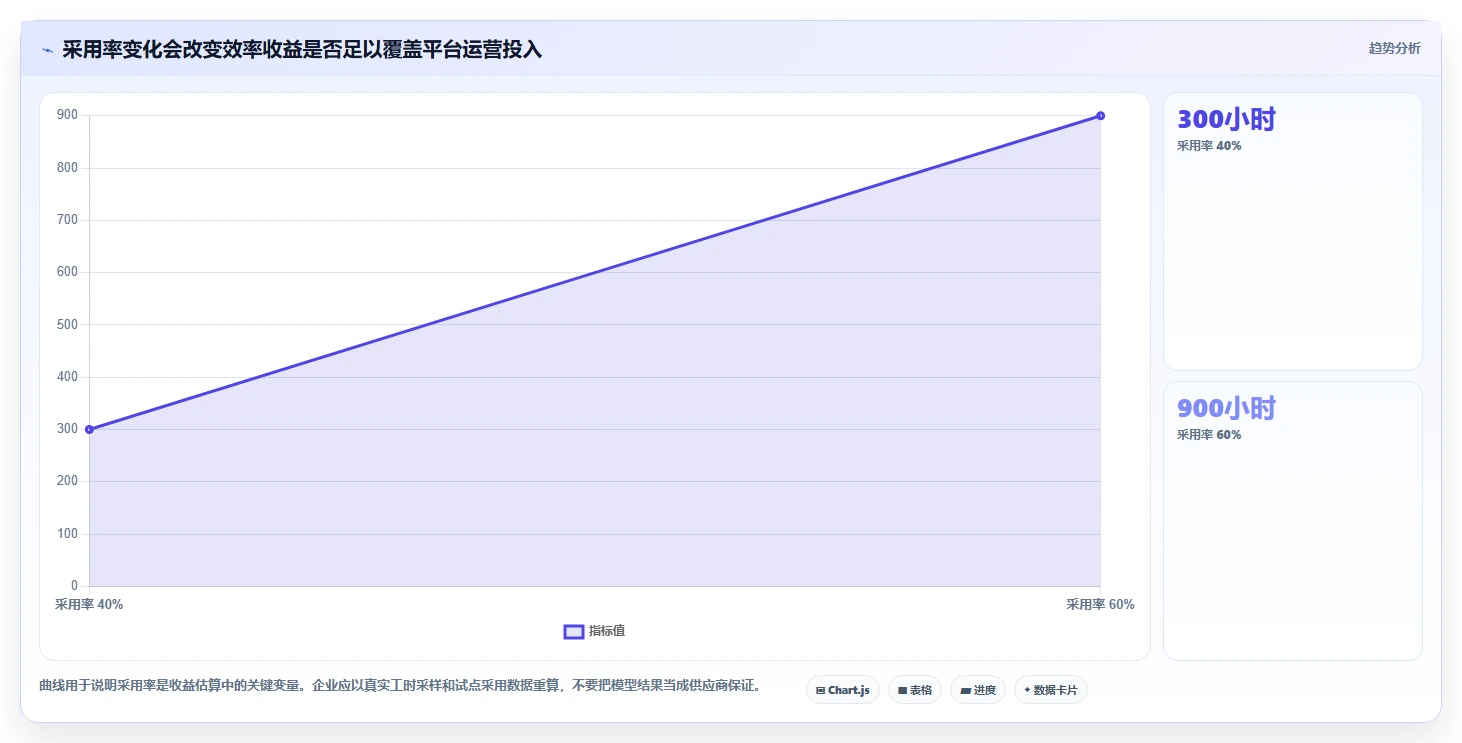Click the 指标值 legend color box

point(574,631)
